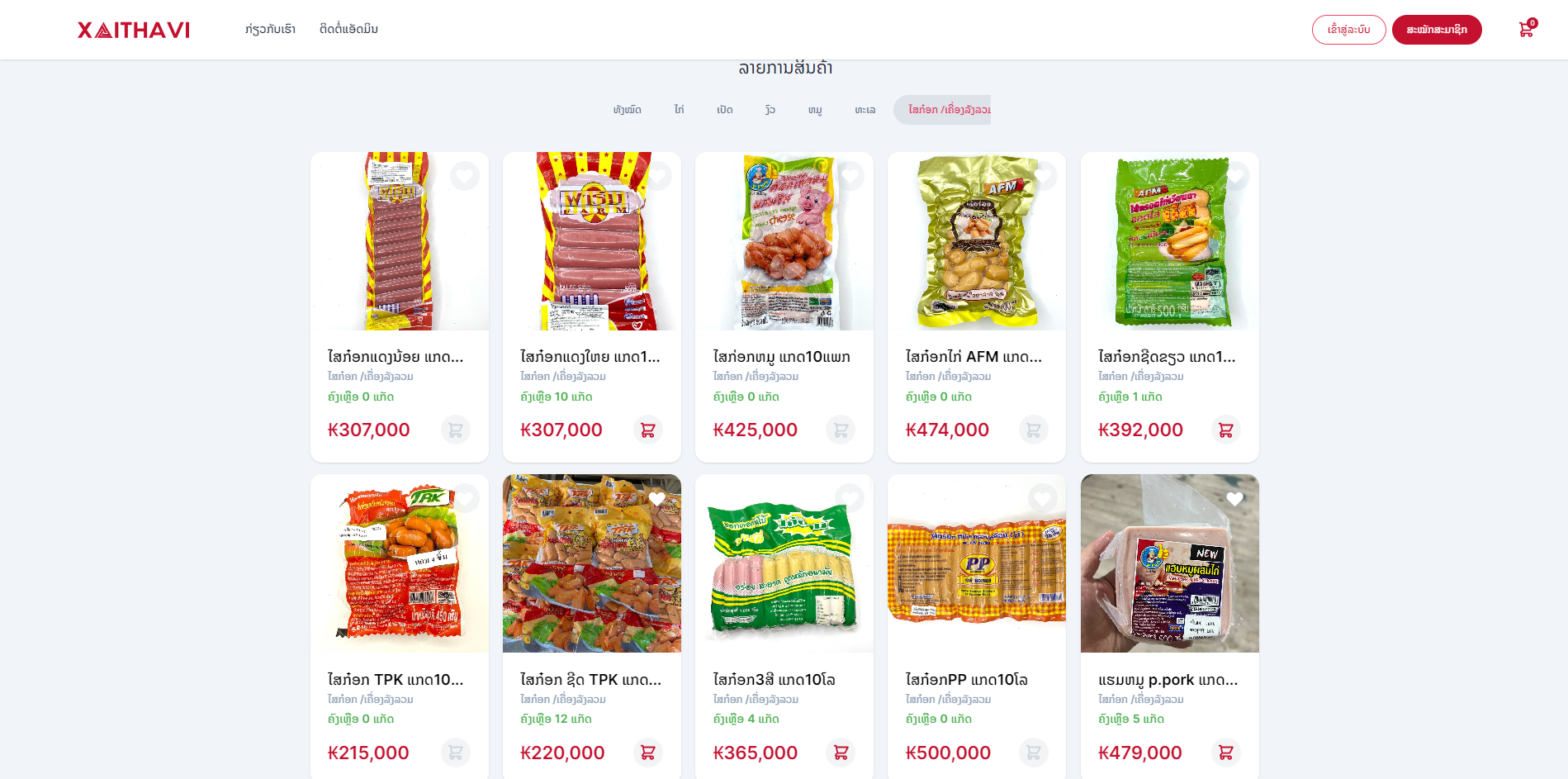Add K392,000 AFM green sausage to cart
This screenshot has width=1568, height=779.
click(x=1226, y=430)
